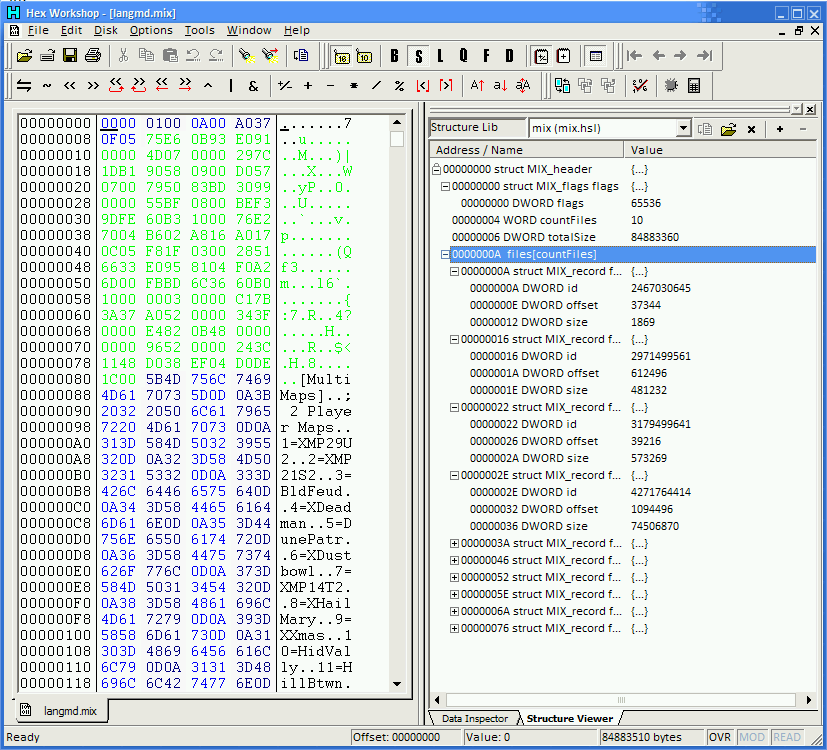The image size is (827, 750).
Task: Click the bitwise AND (&) operation icon
Action: [253, 85]
